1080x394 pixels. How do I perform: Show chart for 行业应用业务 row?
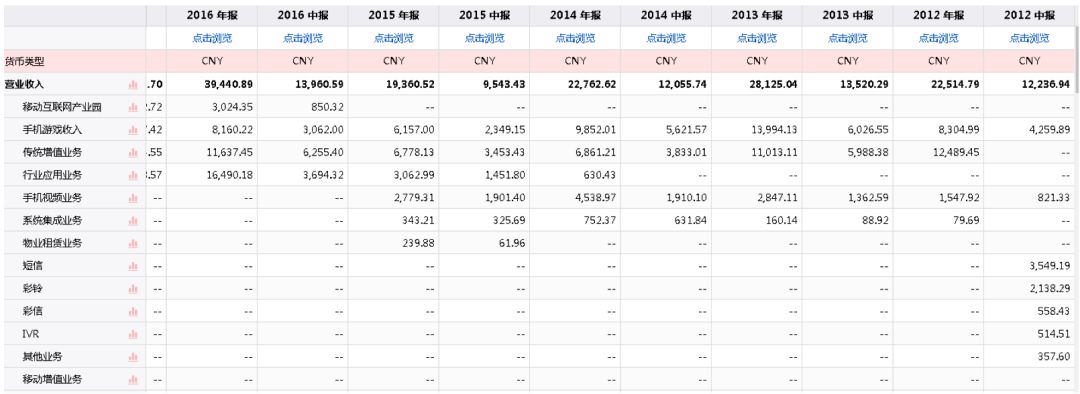133,176
